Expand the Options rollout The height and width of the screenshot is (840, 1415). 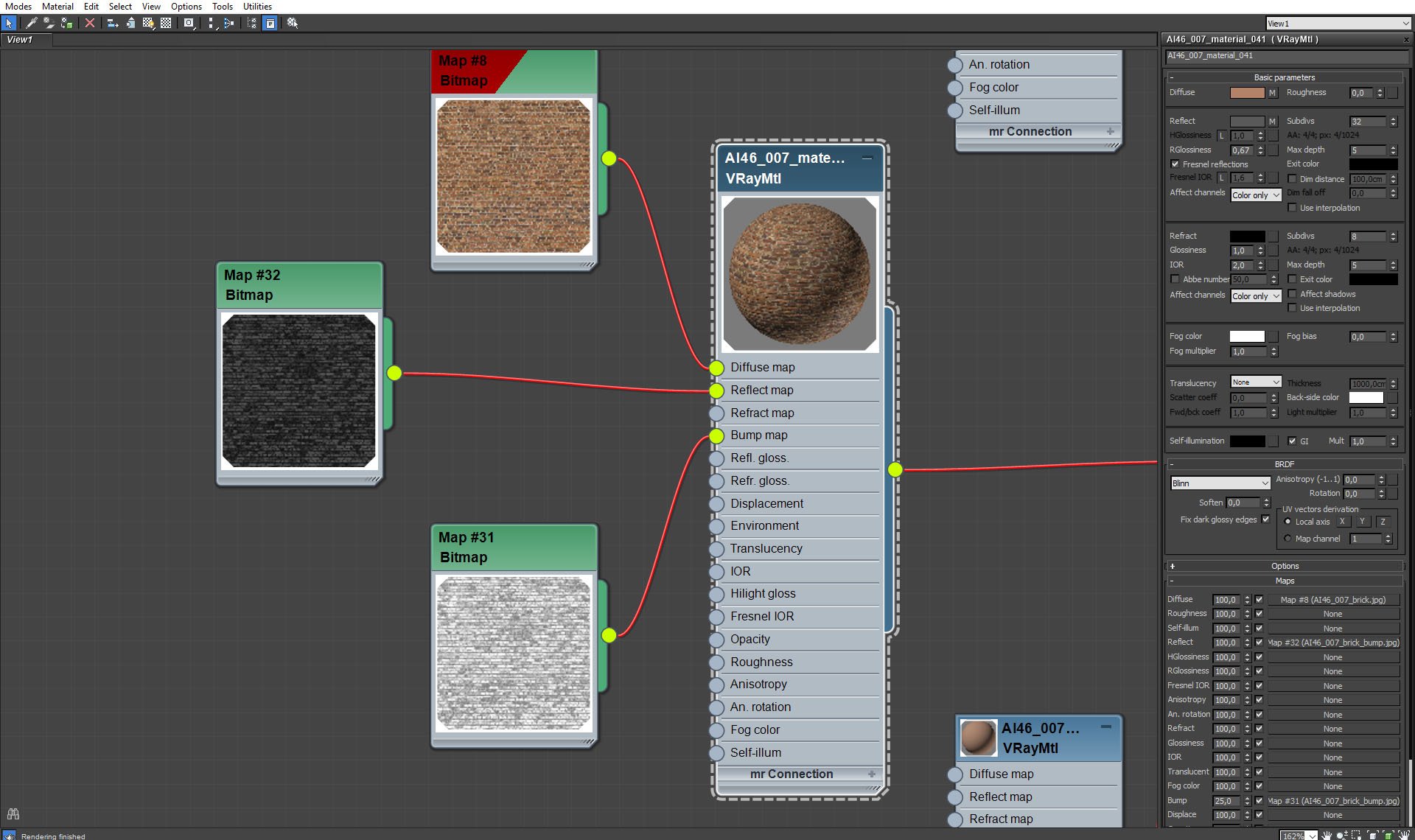point(1284,566)
